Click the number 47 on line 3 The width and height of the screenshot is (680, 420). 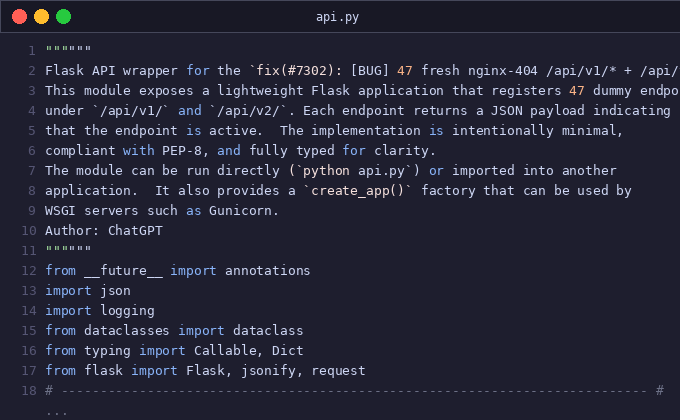pos(577,91)
